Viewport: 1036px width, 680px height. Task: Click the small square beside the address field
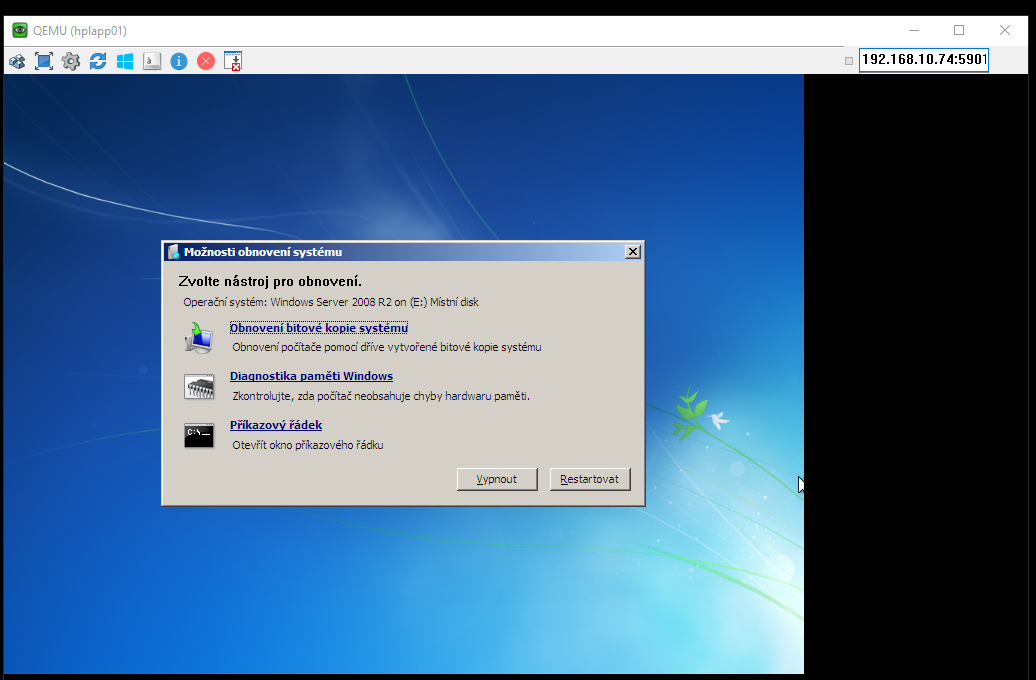(849, 61)
